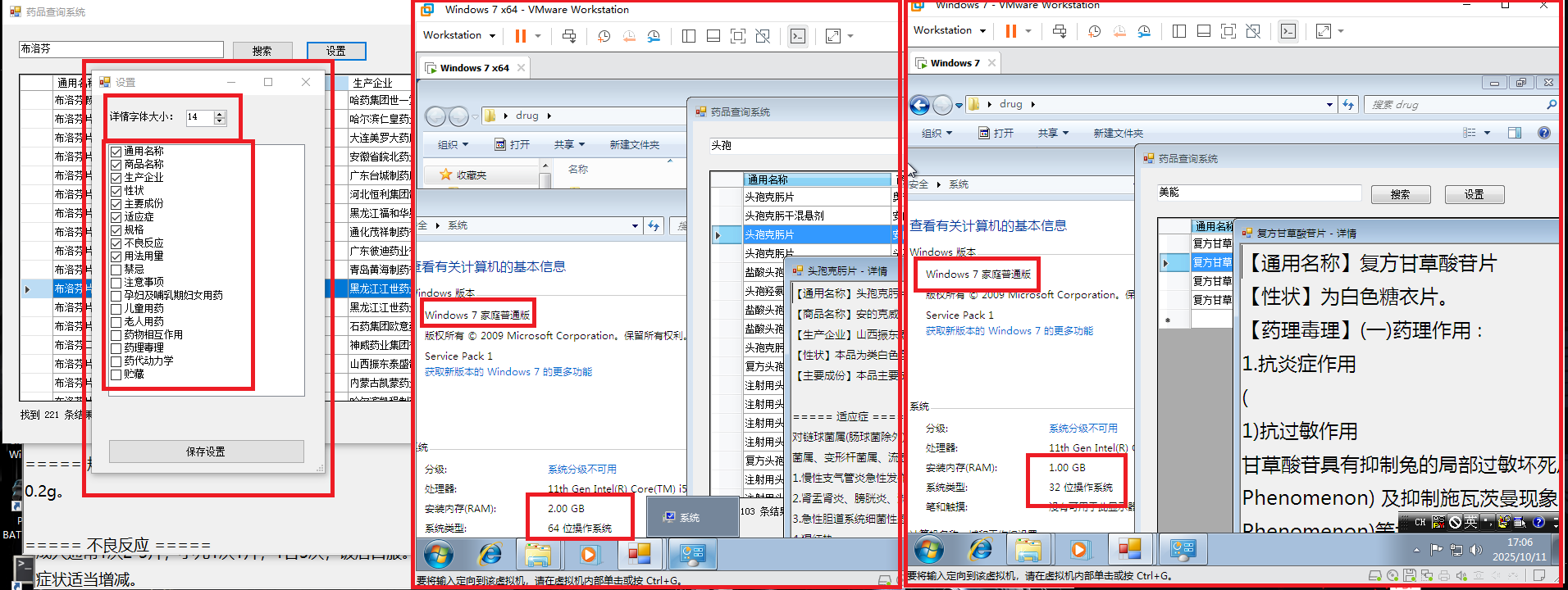
Task: Expand view options arrow in right guest Explorer
Action: pos(1487,133)
